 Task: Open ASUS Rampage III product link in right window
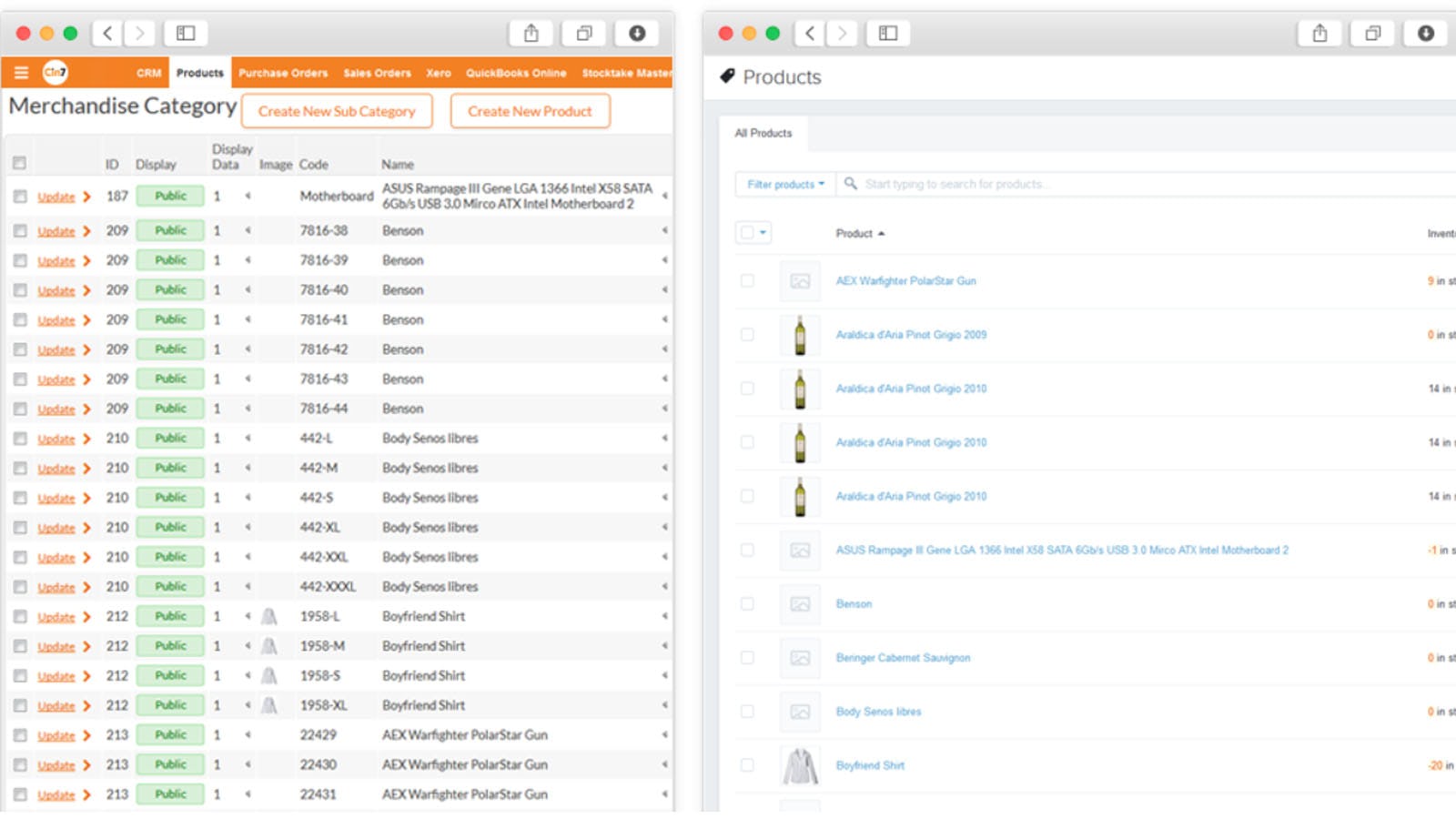1062,551
